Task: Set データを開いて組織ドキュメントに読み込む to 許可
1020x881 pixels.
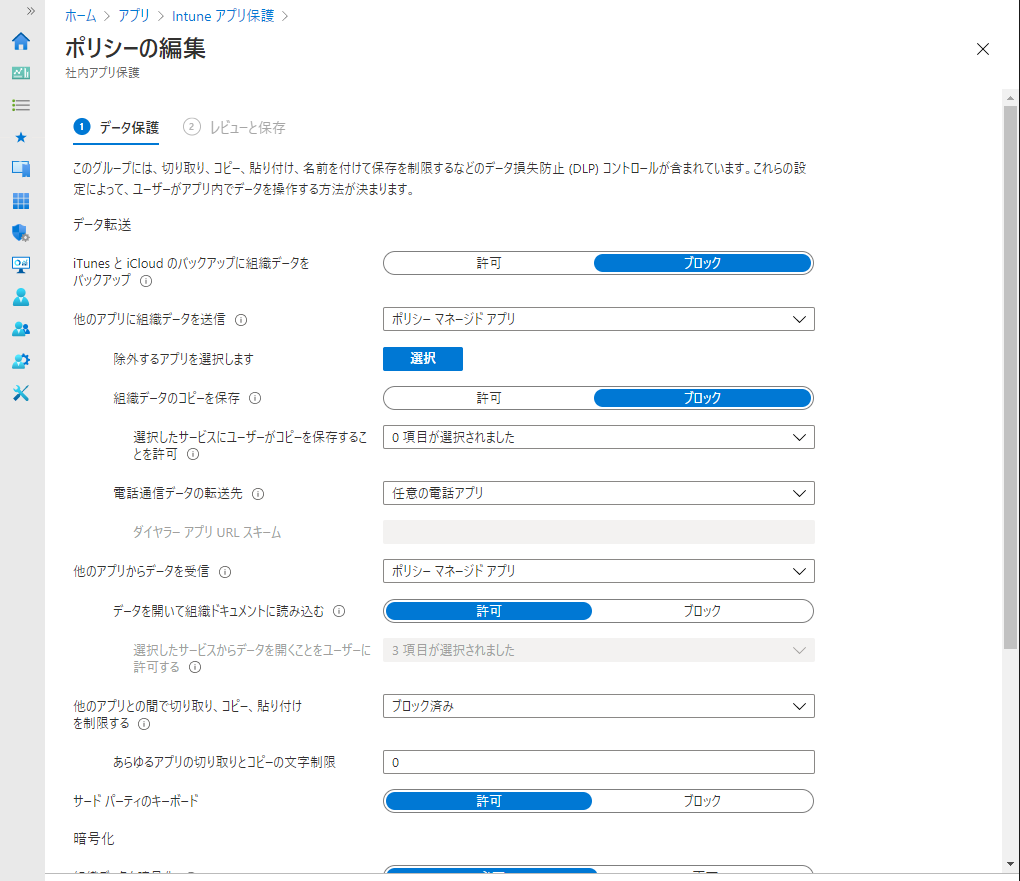Action: tap(489, 611)
